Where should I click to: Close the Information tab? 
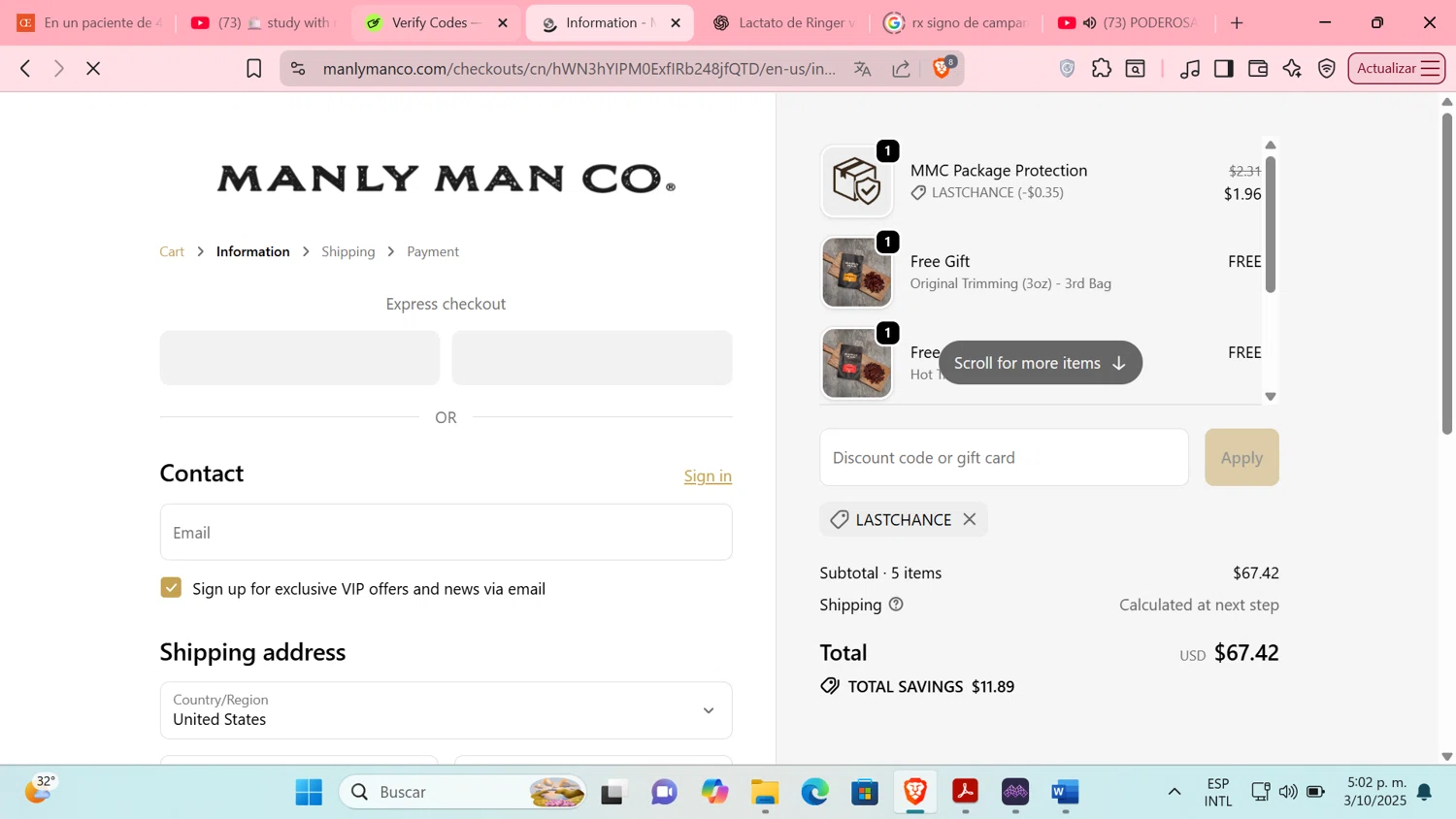click(676, 22)
